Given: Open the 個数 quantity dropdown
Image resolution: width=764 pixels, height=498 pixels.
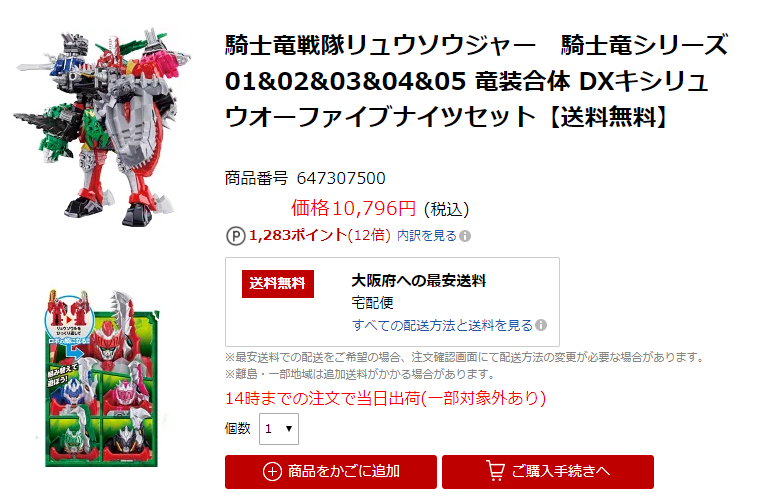Looking at the screenshot, I should [279, 429].
